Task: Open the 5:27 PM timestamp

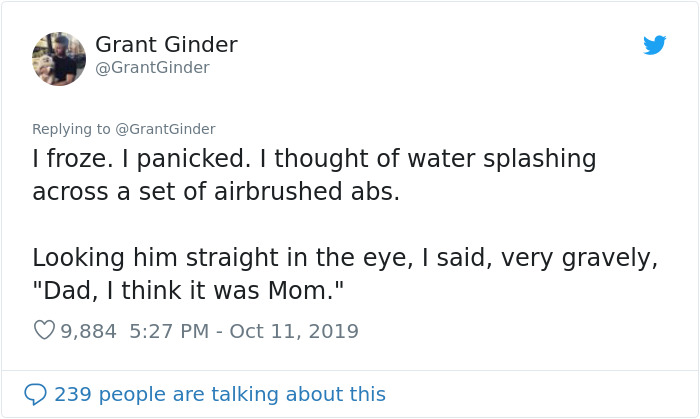Action: coord(169,330)
